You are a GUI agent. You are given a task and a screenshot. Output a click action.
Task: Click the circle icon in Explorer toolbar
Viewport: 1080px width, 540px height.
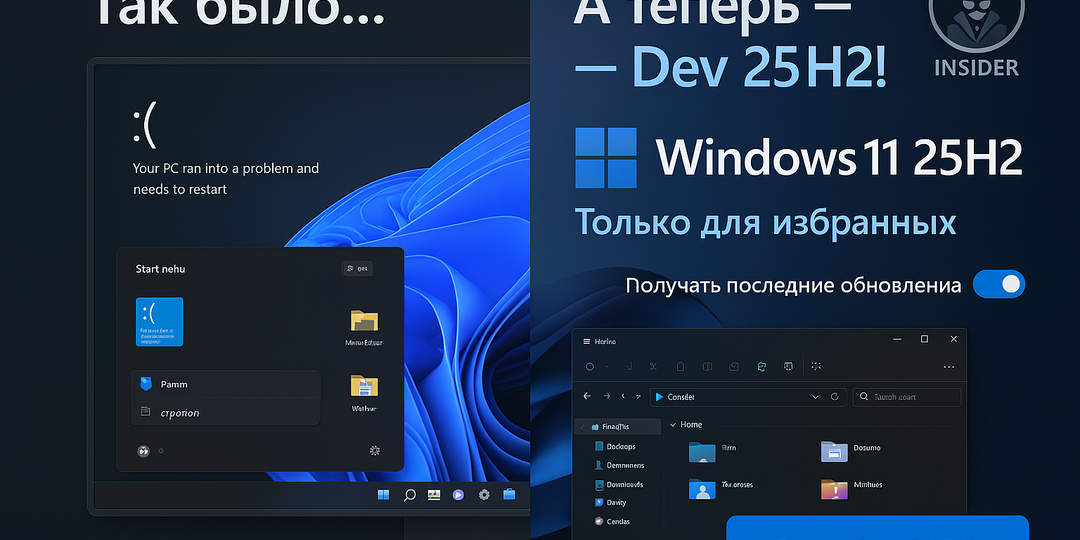(x=590, y=366)
